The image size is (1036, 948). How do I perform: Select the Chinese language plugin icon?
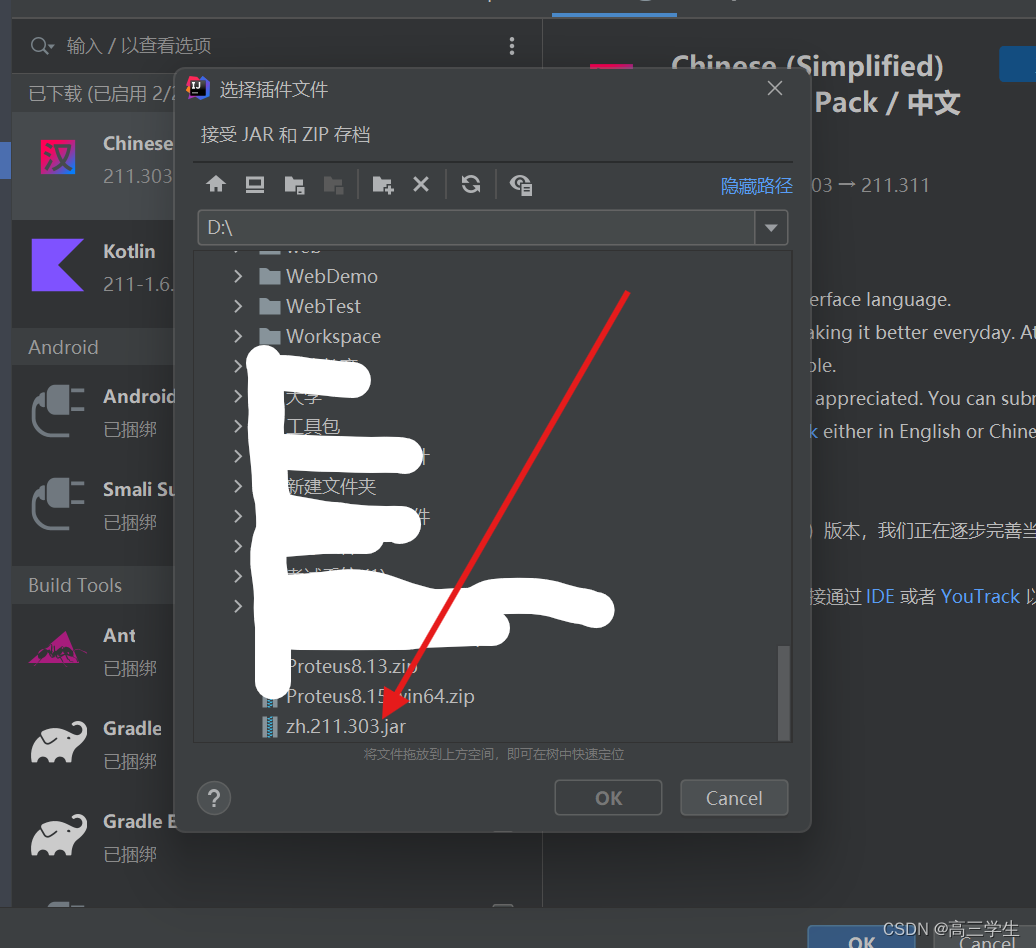pos(57,157)
